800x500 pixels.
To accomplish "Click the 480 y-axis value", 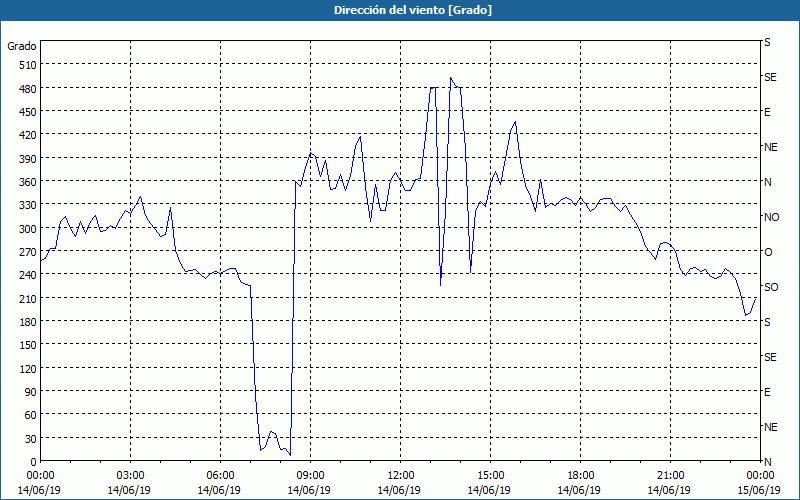I will coord(28,89).
